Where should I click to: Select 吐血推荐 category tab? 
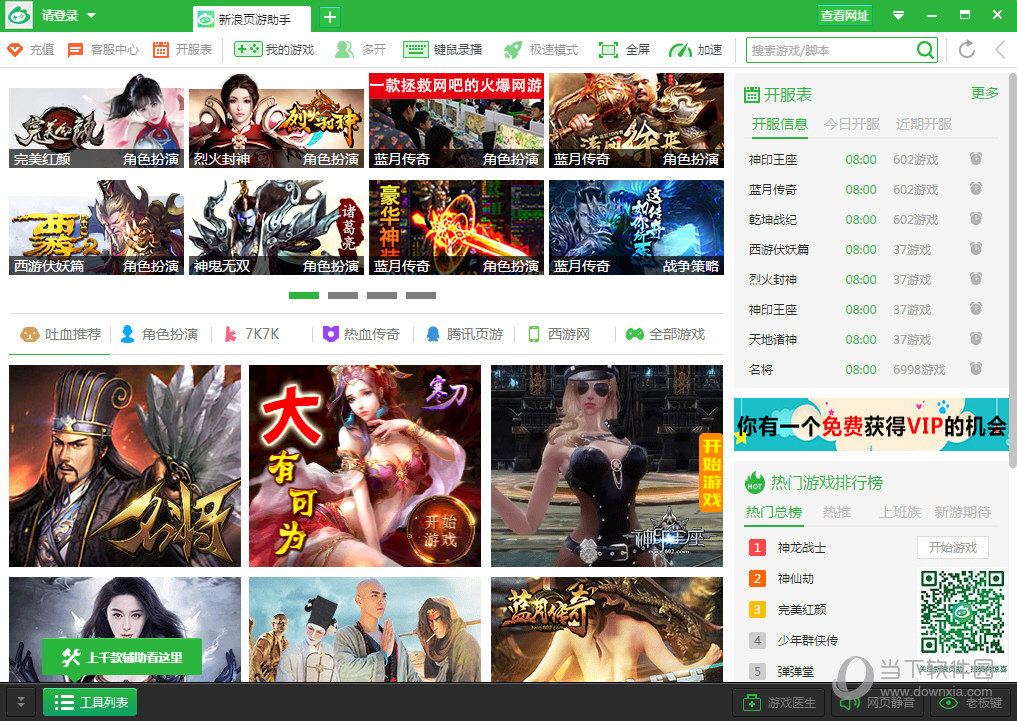[x=60, y=334]
